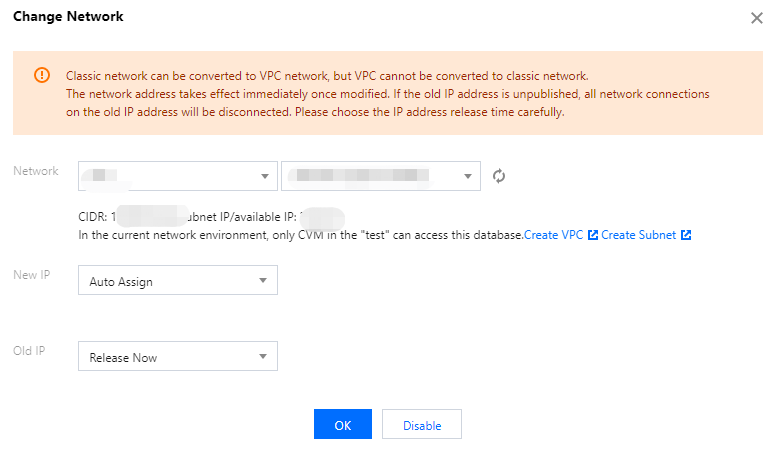
Task: Click the CIDR subnet info text
Action: pyautogui.click(x=211, y=217)
